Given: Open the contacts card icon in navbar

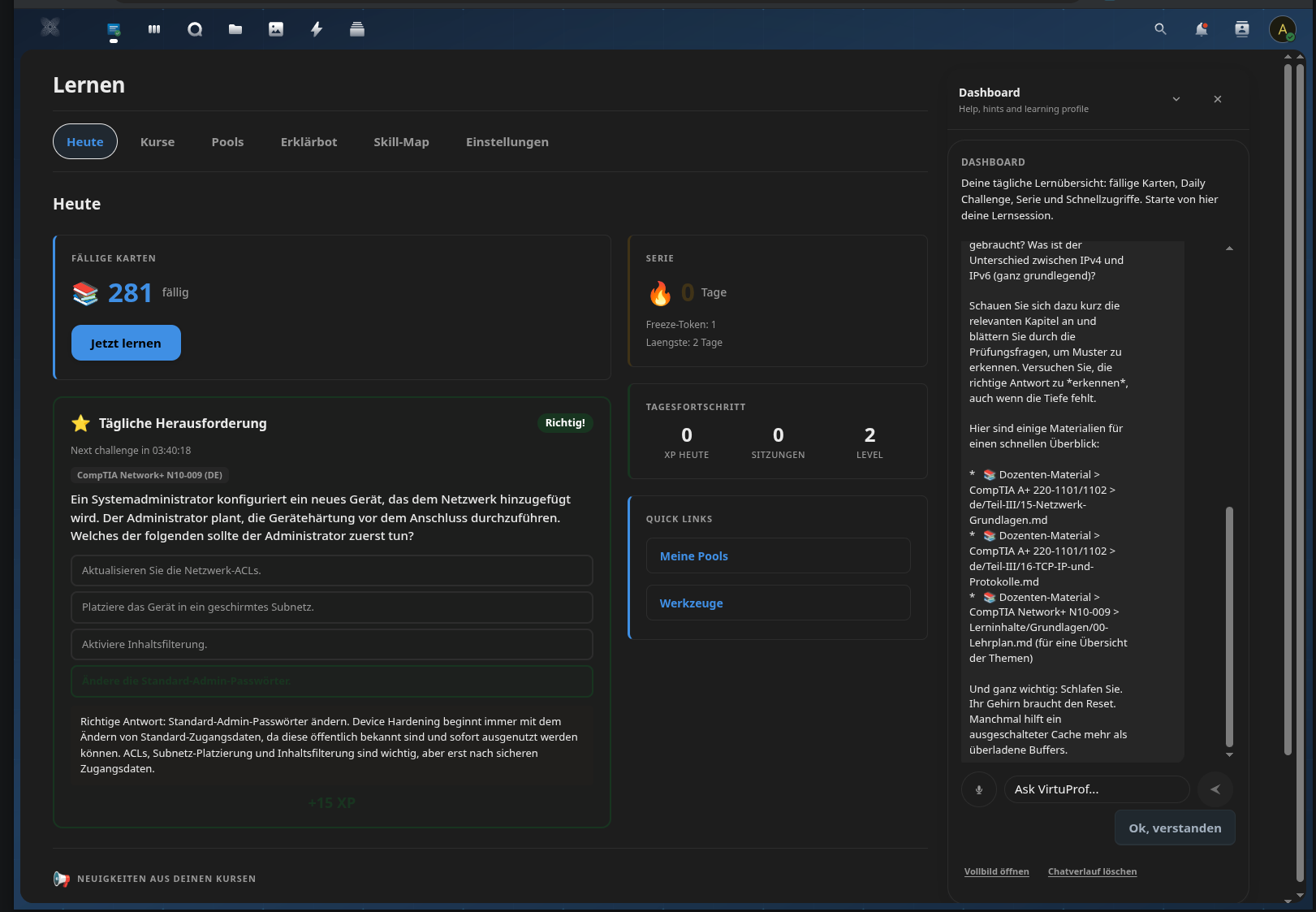Looking at the screenshot, I should point(1241,29).
